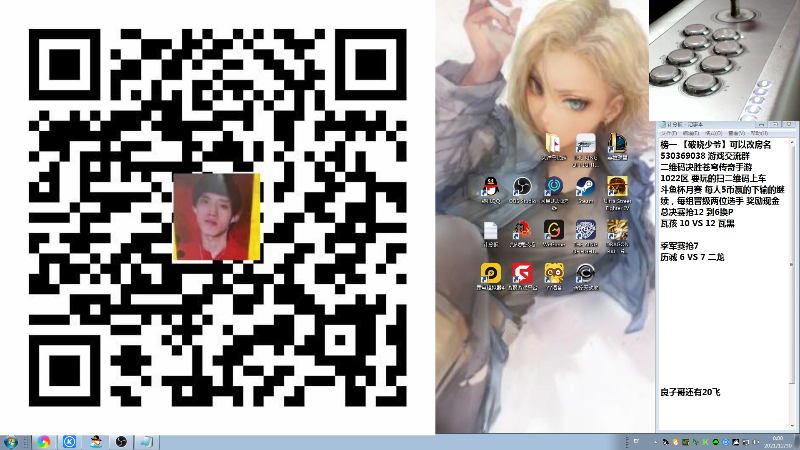Switch to OBS Studio on the taskbar

(x=121, y=442)
